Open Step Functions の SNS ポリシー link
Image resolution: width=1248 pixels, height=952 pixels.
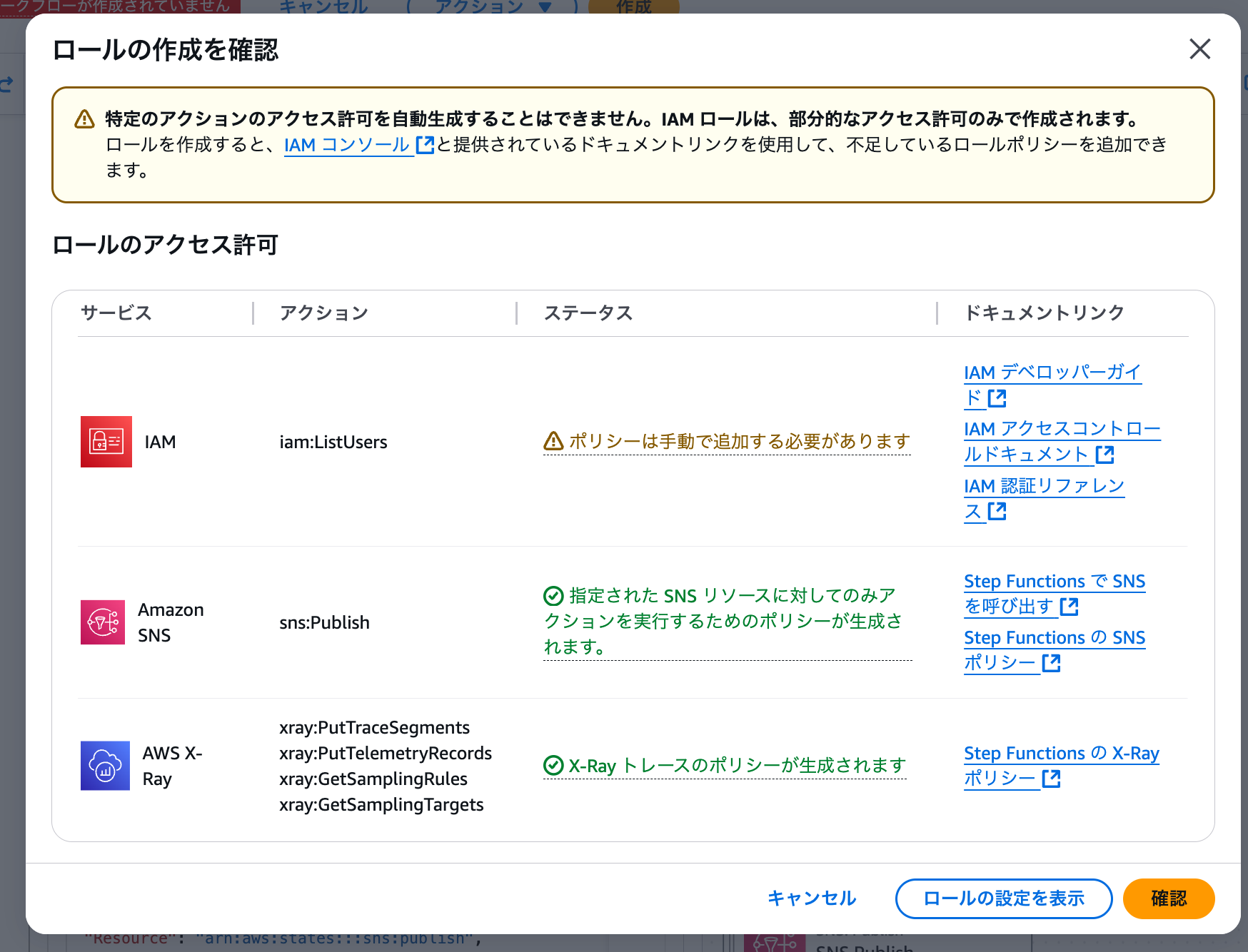[1055, 650]
